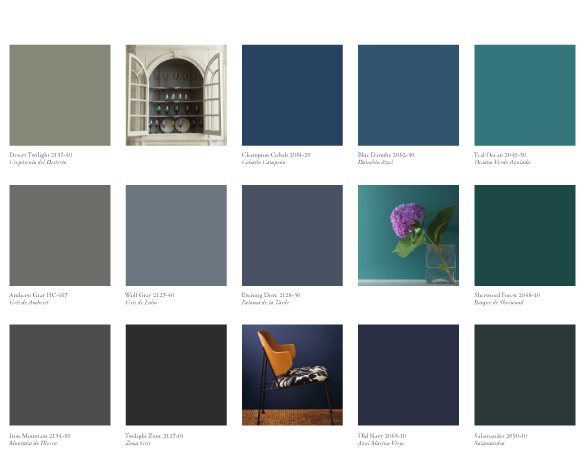Select the Desert Twilight color swatch
585x456 pixels.
pyautogui.click(x=60, y=95)
